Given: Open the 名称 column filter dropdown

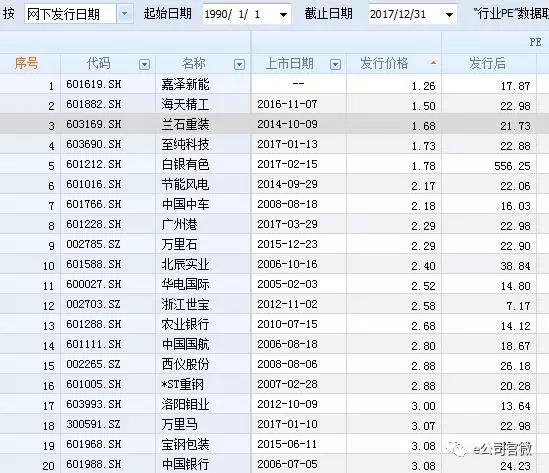Looking at the screenshot, I should point(239,64).
